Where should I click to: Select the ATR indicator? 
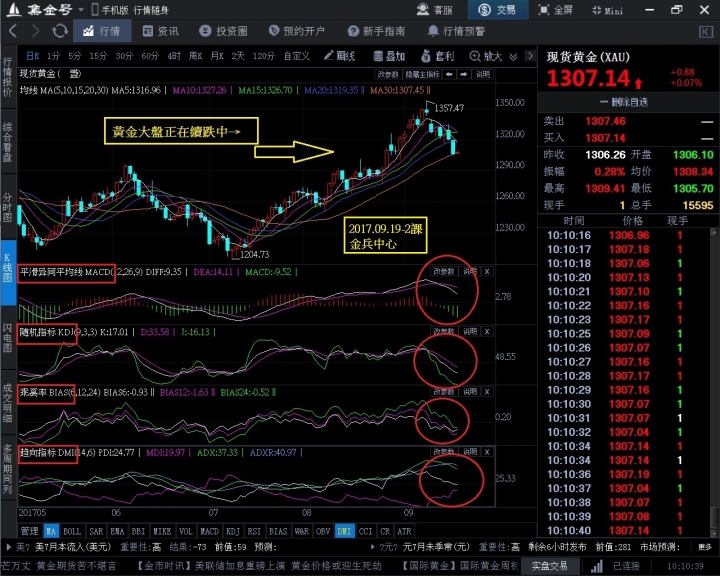click(x=404, y=531)
